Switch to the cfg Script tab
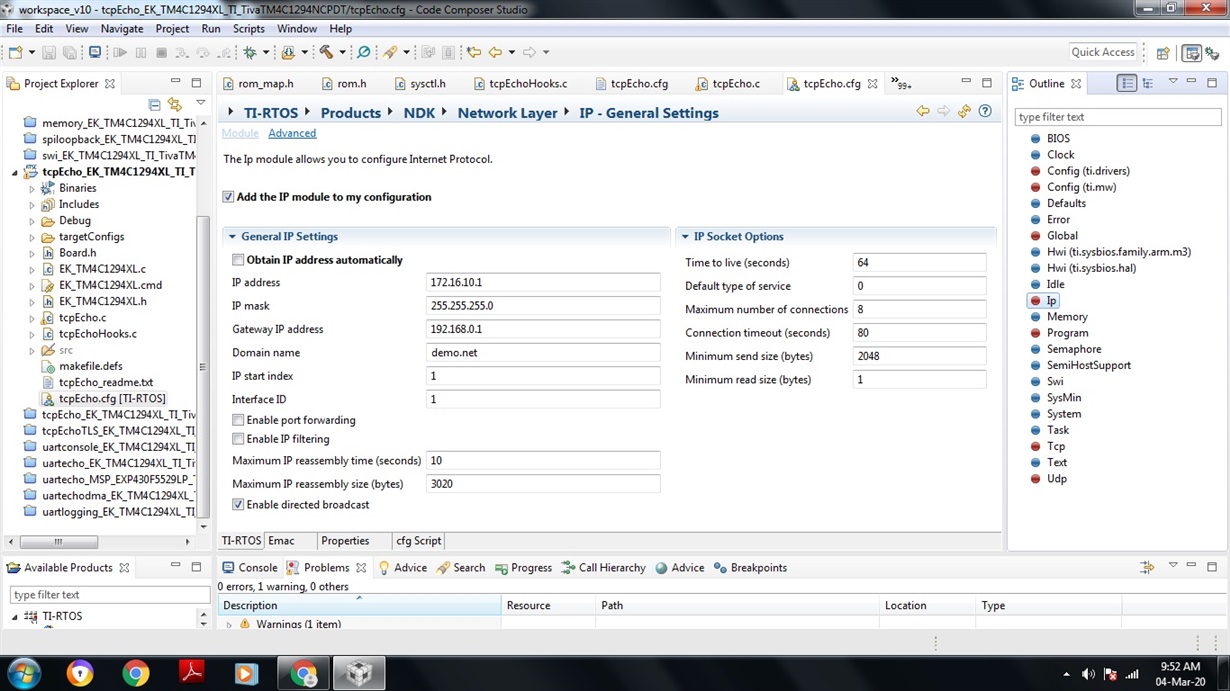The width and height of the screenshot is (1230, 691). (x=418, y=541)
